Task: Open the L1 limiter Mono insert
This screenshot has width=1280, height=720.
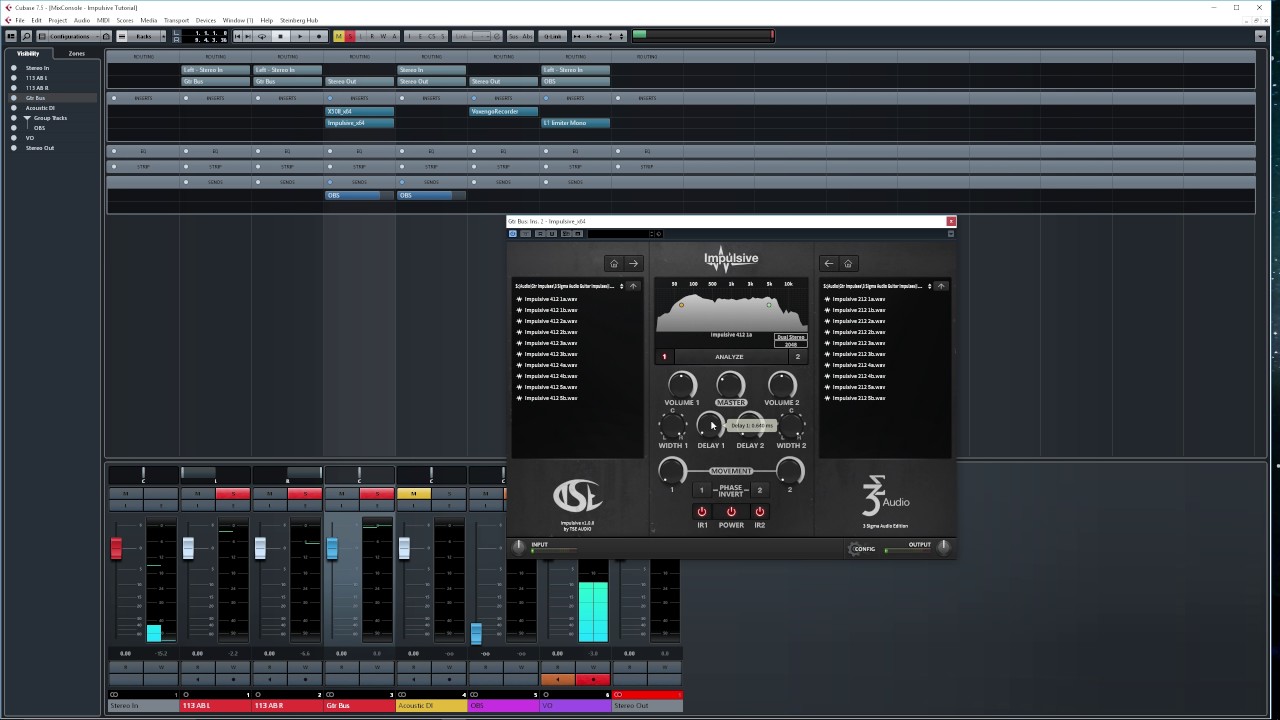Action: pos(575,123)
